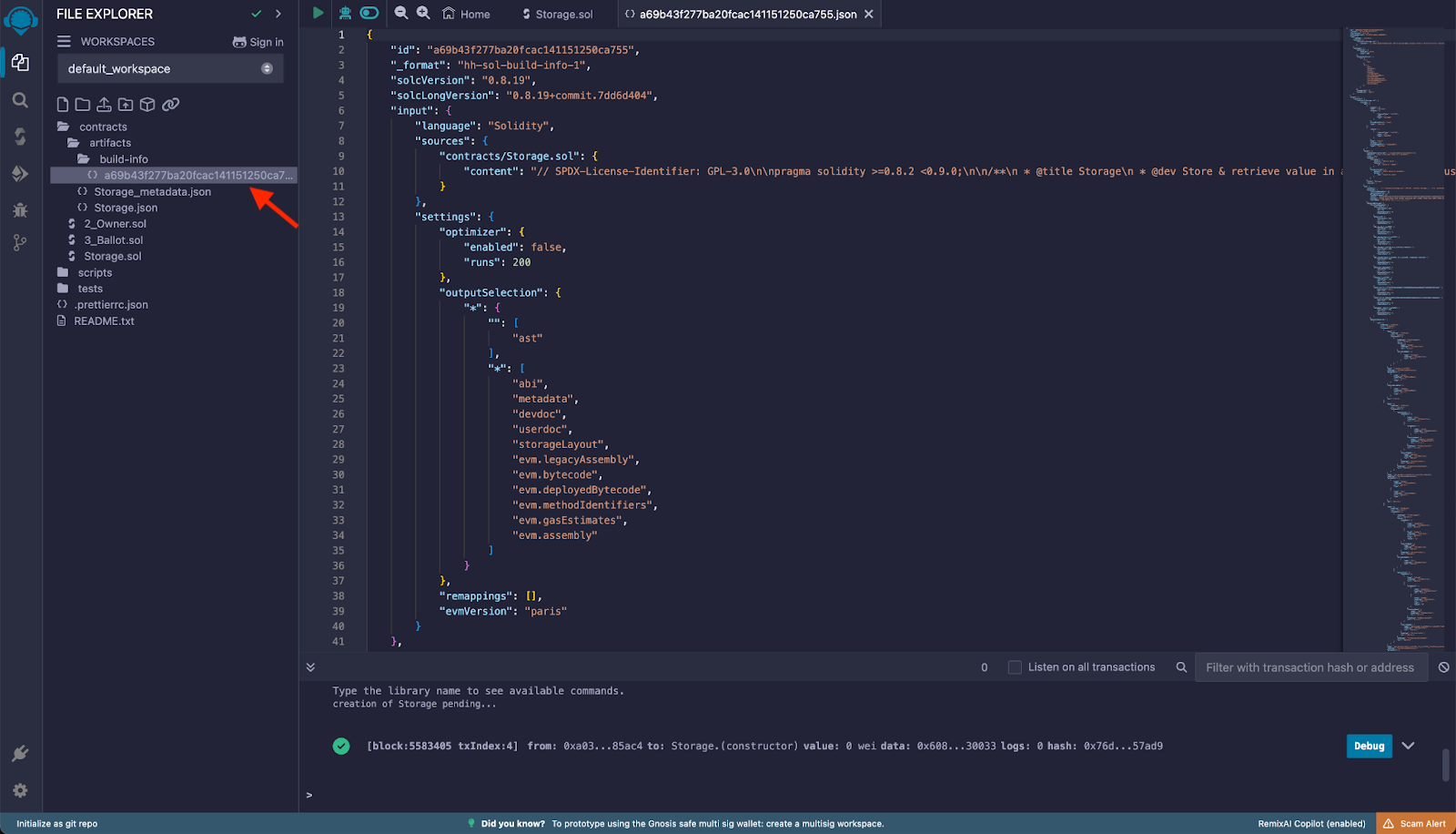Enable Listen on all transactions checkbox
Screen dimensions: 1456x834
point(1015,667)
